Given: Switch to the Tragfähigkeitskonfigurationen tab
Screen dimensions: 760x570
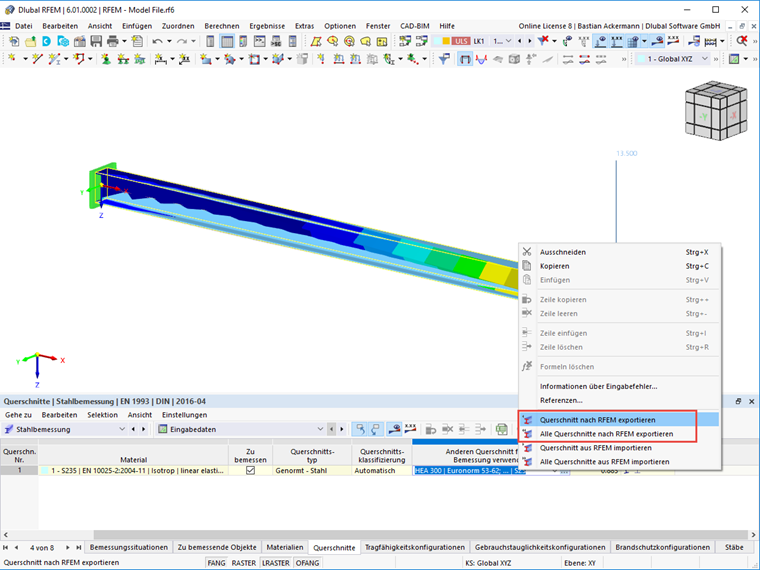Looking at the screenshot, I should pos(414,547).
